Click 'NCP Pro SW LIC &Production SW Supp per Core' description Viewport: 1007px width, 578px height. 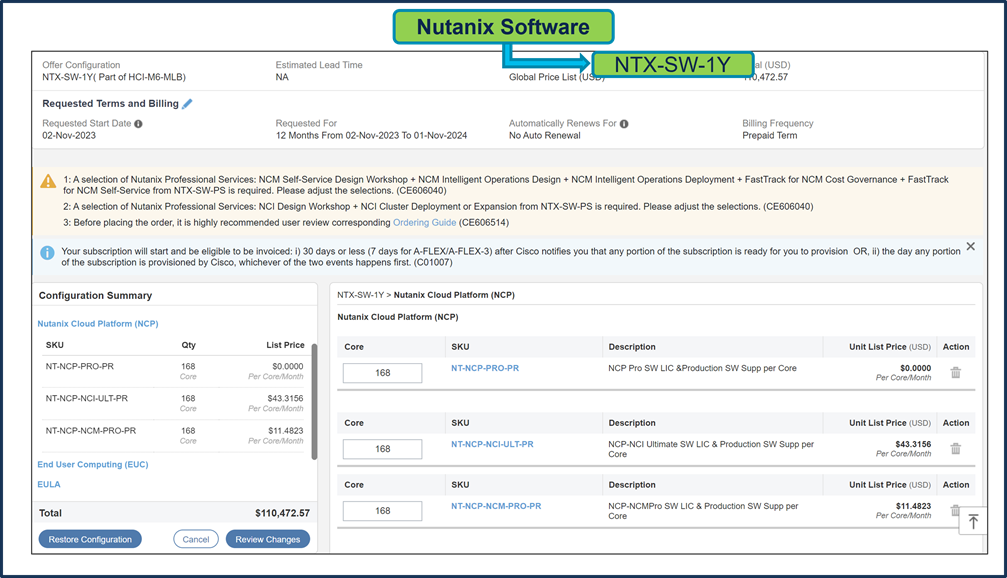[702, 368]
